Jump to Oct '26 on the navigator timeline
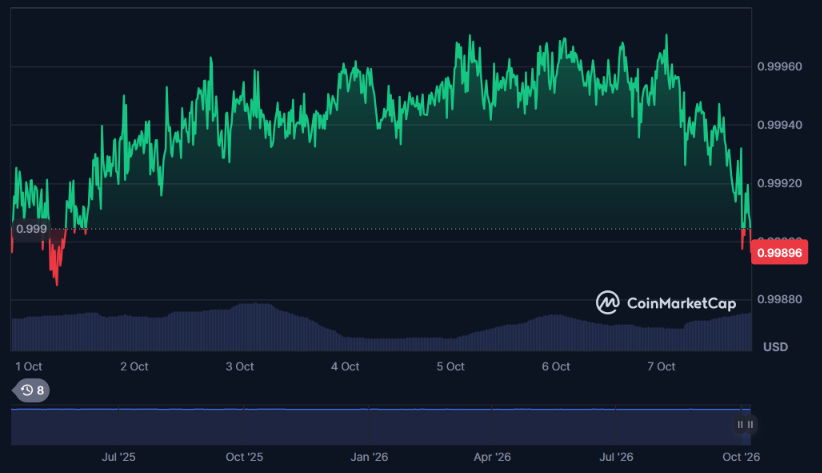Screen dimensions: 822x473 pos(741,457)
